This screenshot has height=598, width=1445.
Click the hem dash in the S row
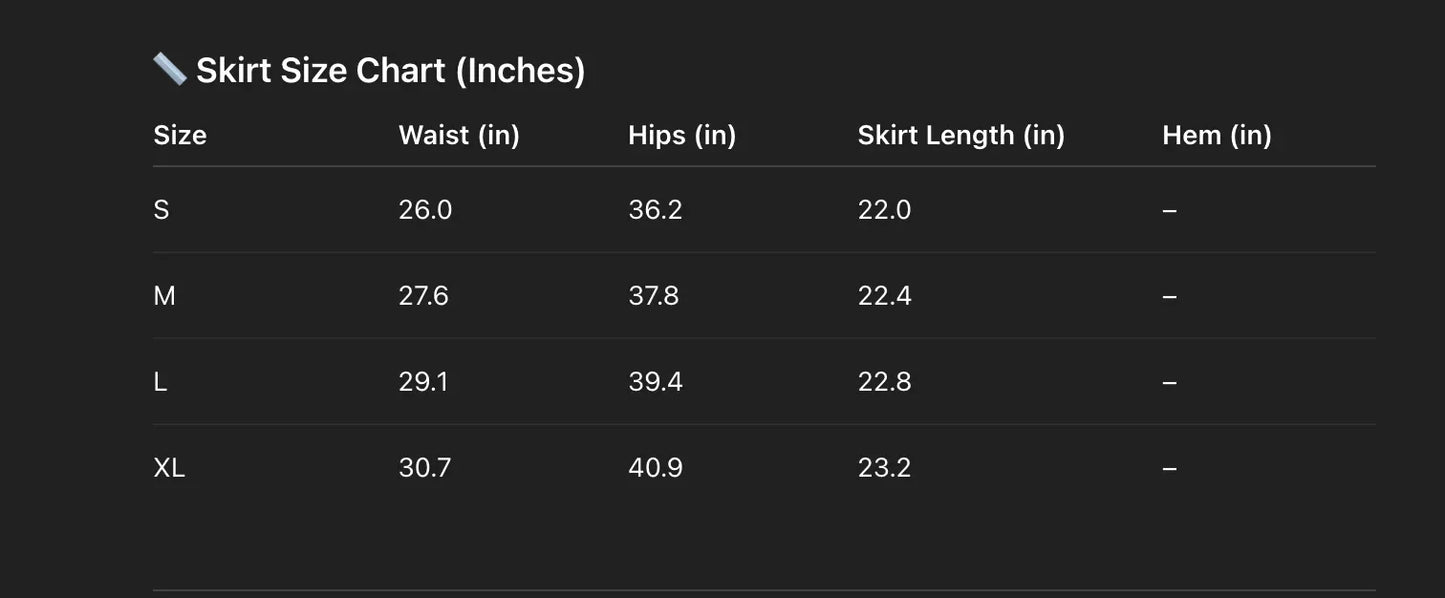[x=1170, y=210]
